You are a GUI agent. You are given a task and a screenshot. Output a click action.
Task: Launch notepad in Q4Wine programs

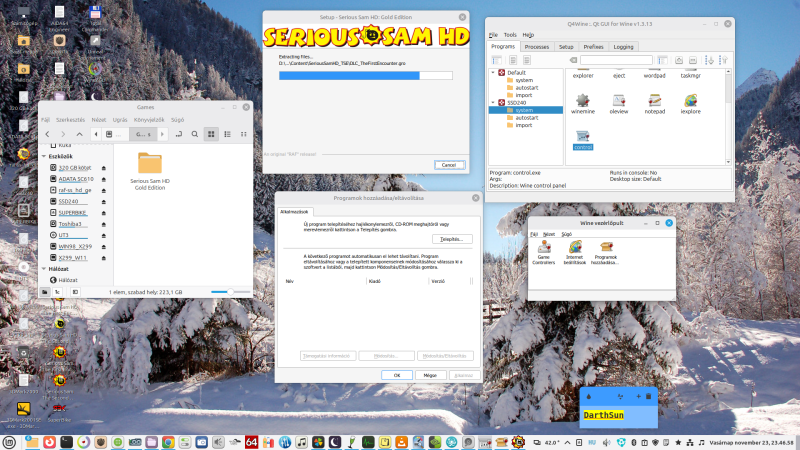655,104
